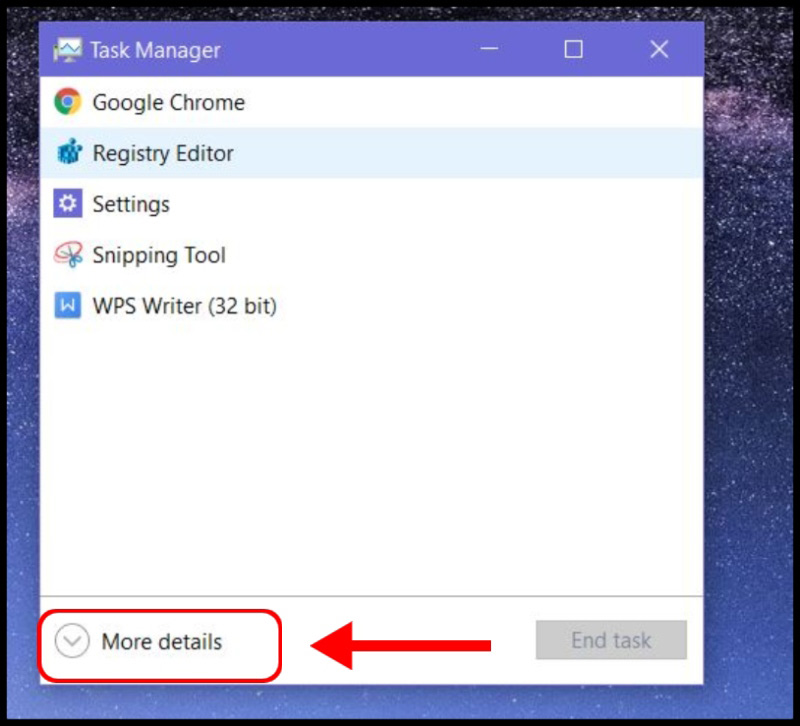Expand using the More details chevron circle
The width and height of the screenshot is (800, 726).
[72, 641]
